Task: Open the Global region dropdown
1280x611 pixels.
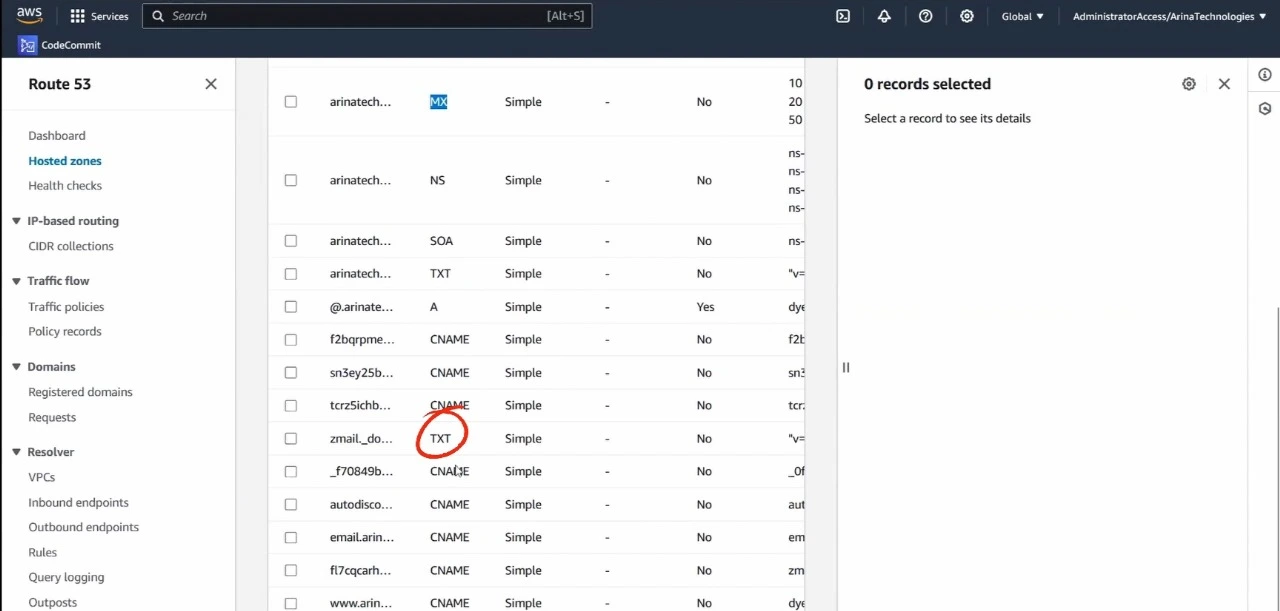Action: point(1022,16)
